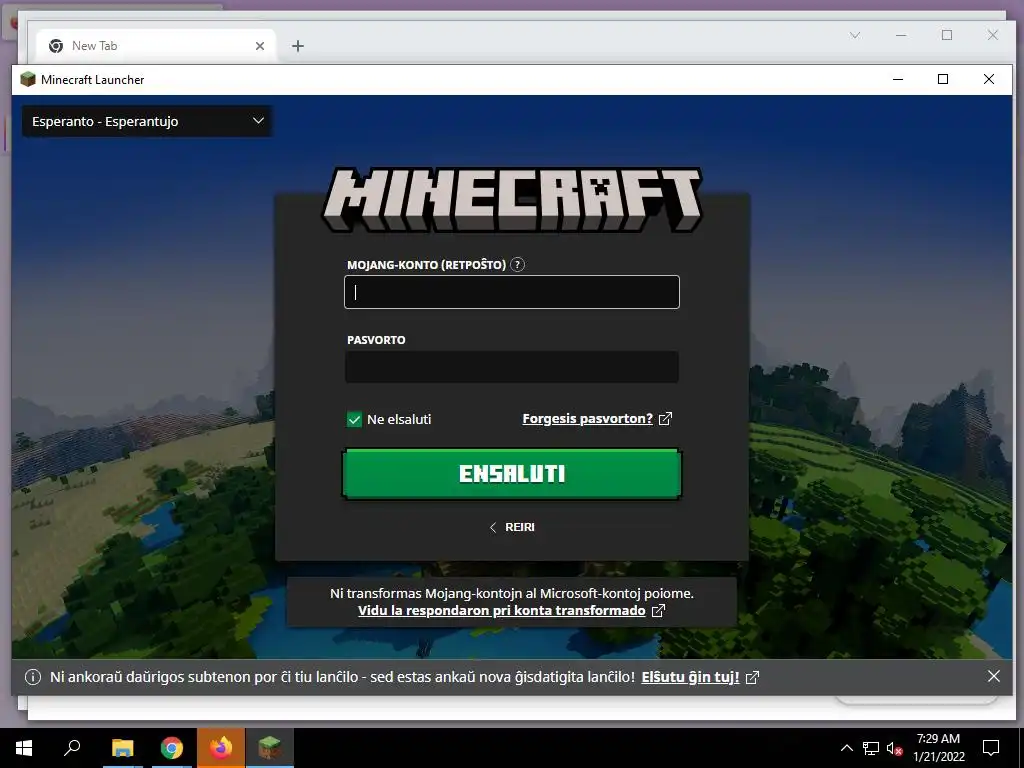Screen dimensions: 1024x768
Task: Minimize the Minecraft Launcher window
Action: (898, 79)
